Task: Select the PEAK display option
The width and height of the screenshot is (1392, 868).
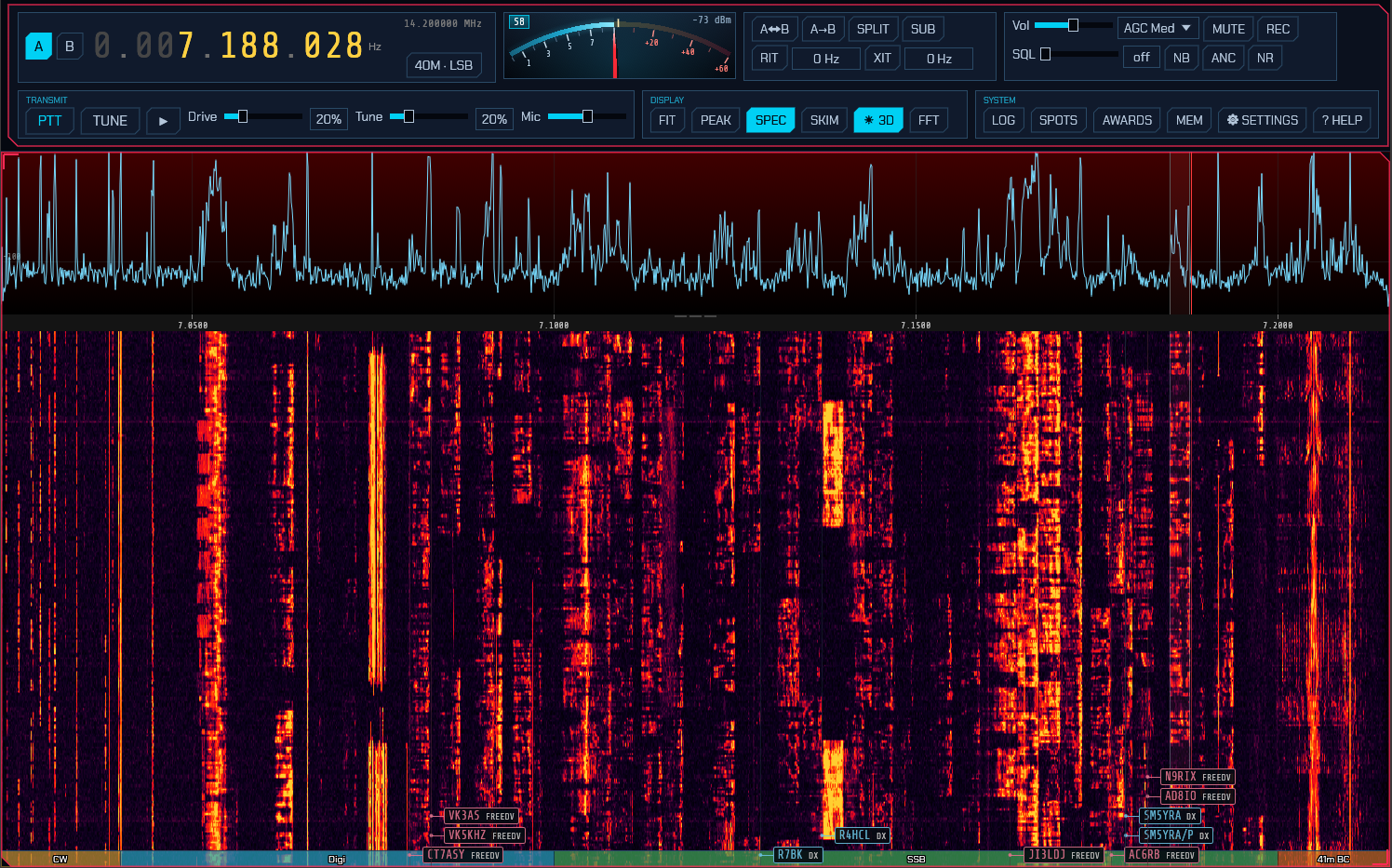Action: [716, 120]
